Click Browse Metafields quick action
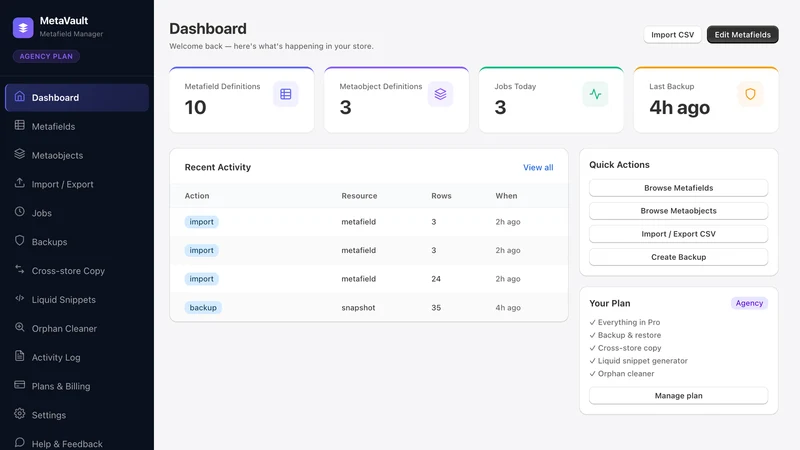 pyautogui.click(x=679, y=188)
